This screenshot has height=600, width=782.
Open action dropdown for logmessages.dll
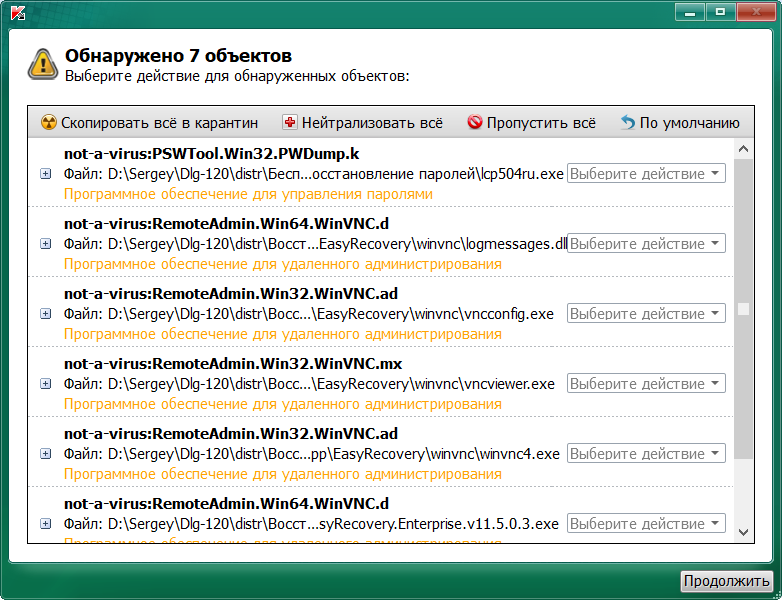tap(646, 243)
